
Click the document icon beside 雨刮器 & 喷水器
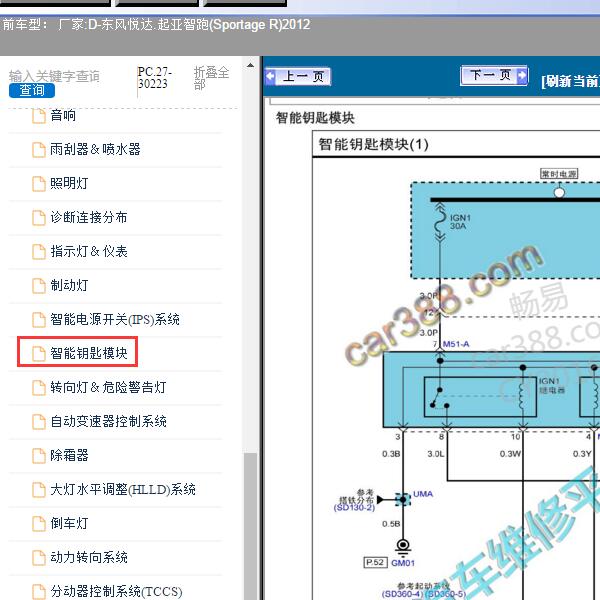39,150
